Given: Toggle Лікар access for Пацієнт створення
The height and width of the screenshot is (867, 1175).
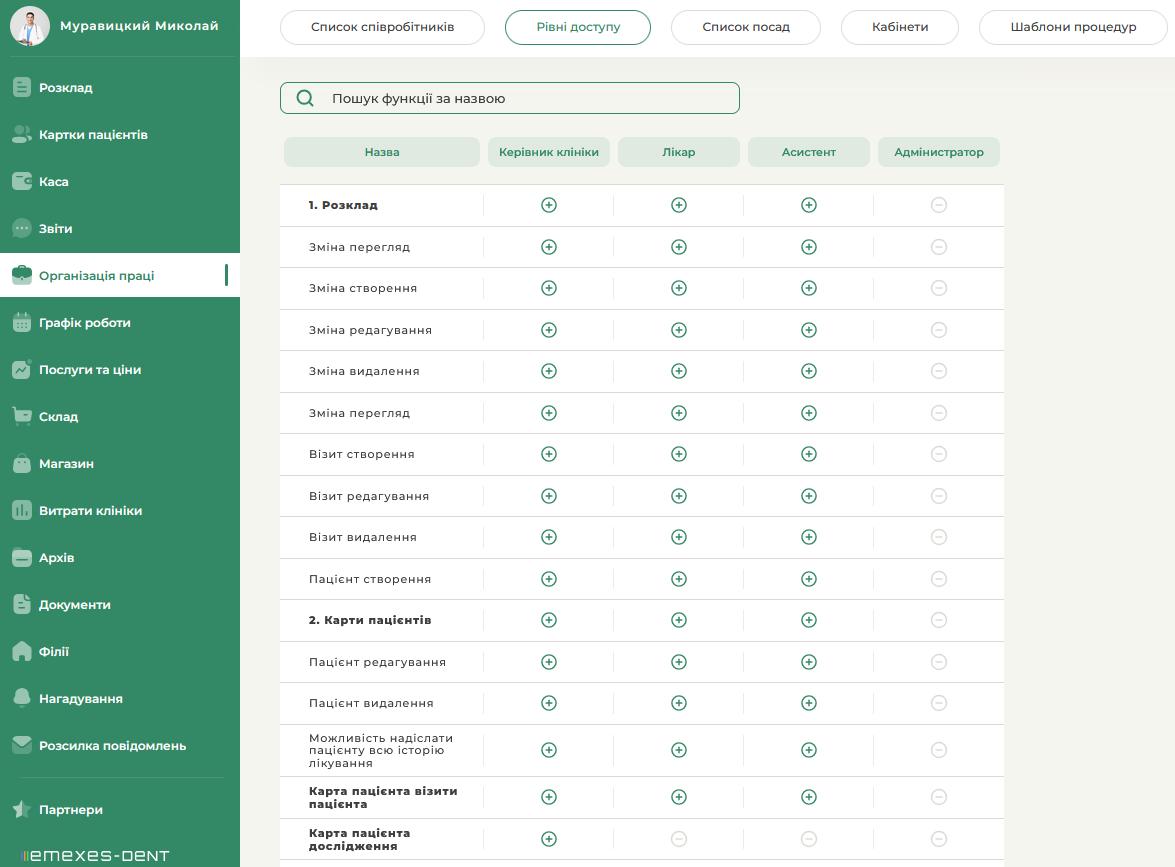Looking at the screenshot, I should point(679,579).
